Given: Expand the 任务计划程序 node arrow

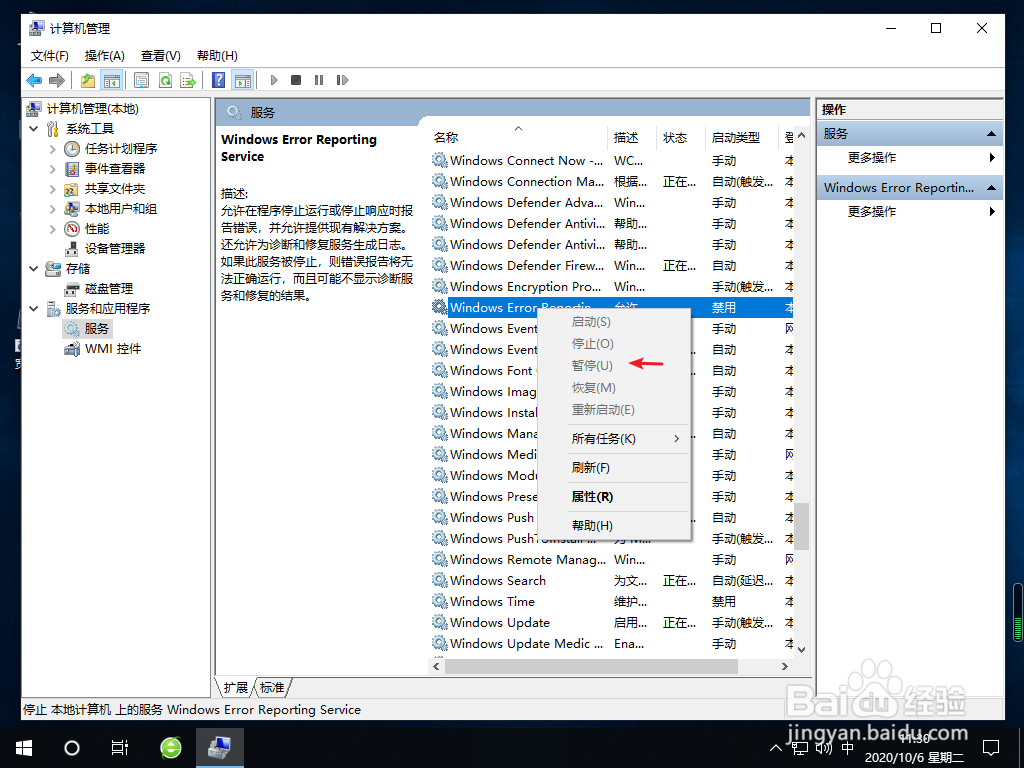Looking at the screenshot, I should [53, 149].
